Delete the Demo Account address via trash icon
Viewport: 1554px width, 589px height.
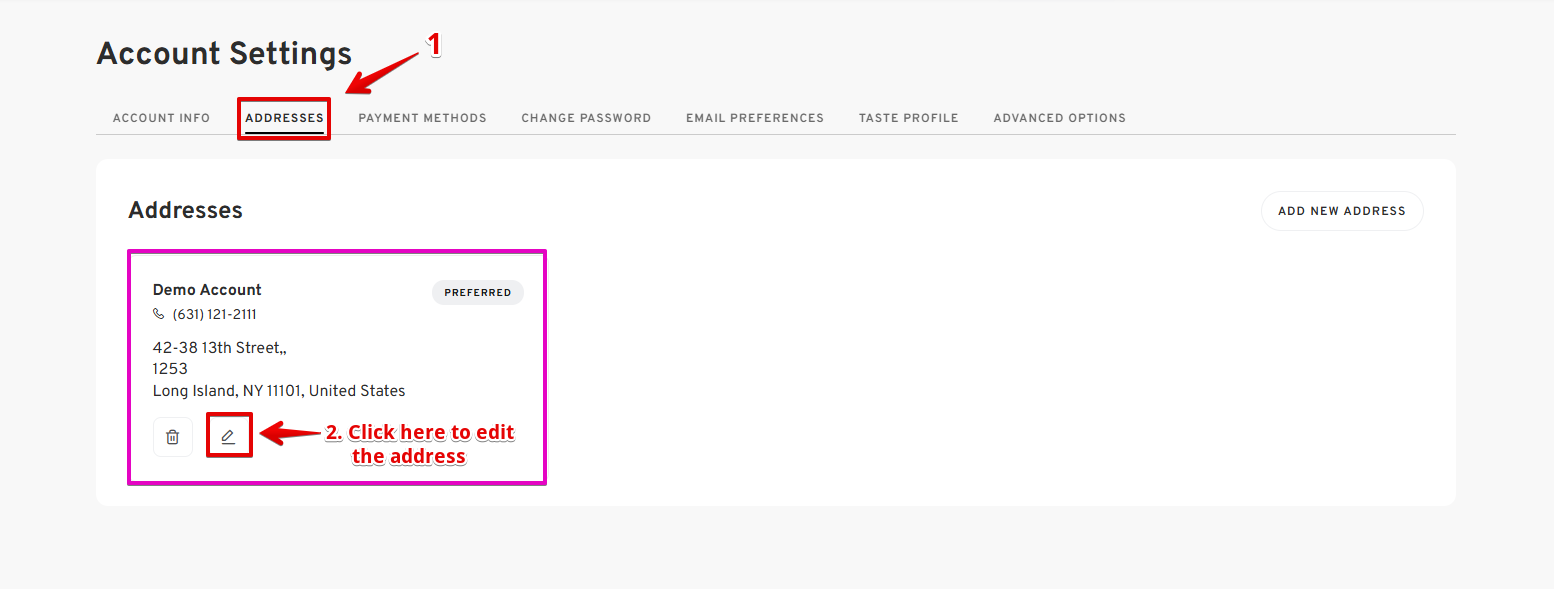coord(173,437)
